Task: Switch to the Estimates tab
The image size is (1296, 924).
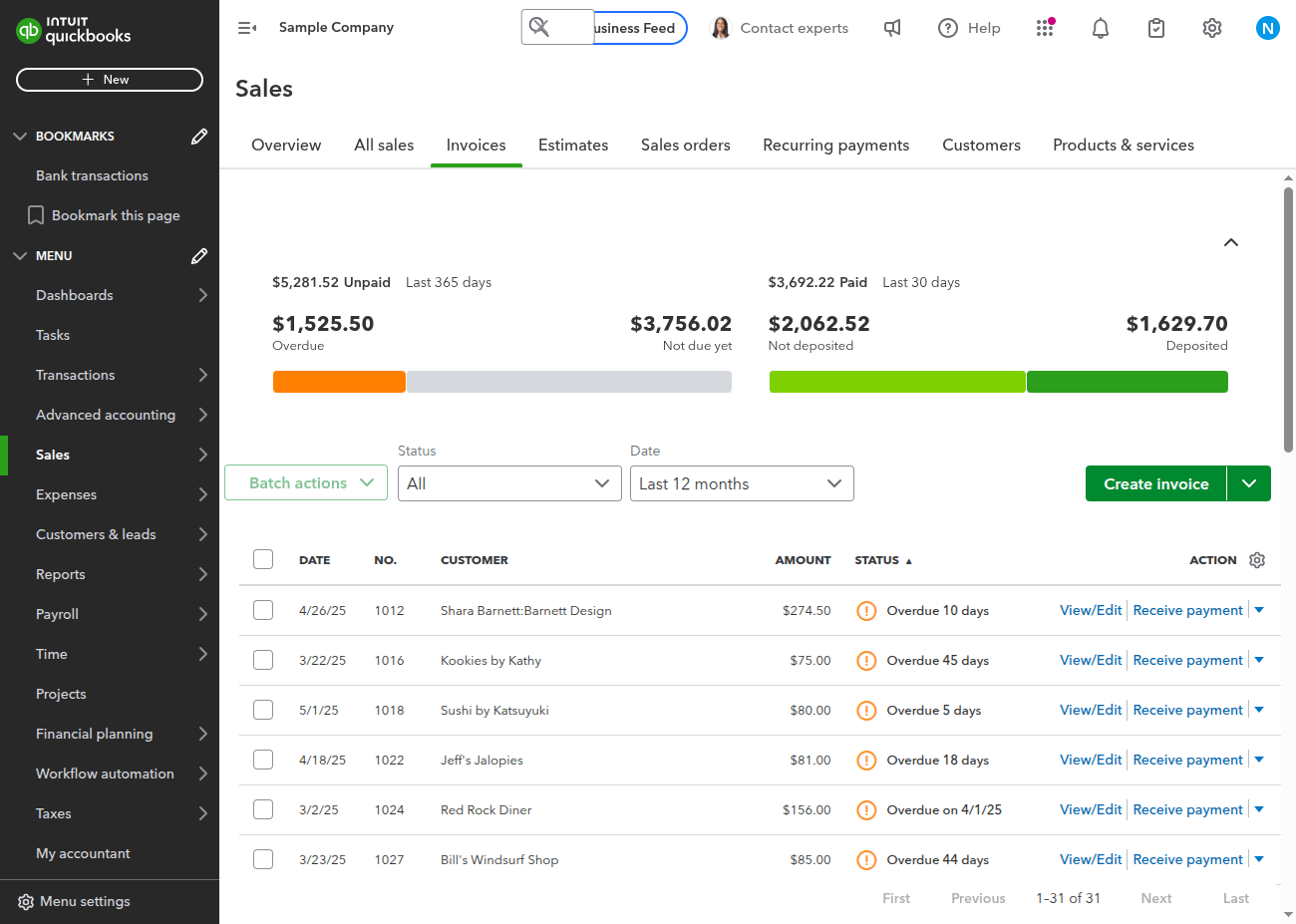Action: [x=573, y=146]
